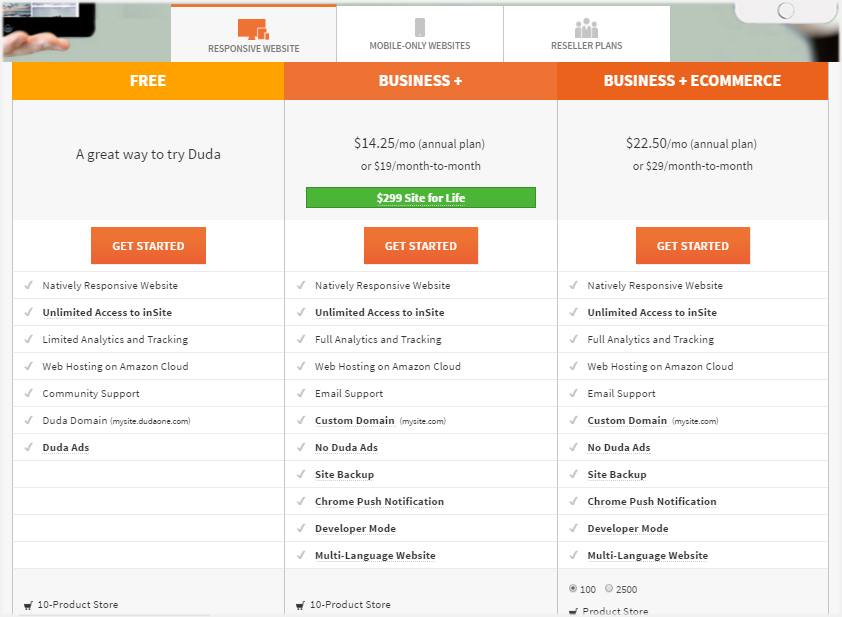Click Chrome Push Notification in Business + plan
This screenshot has width=842, height=617.
point(380,502)
